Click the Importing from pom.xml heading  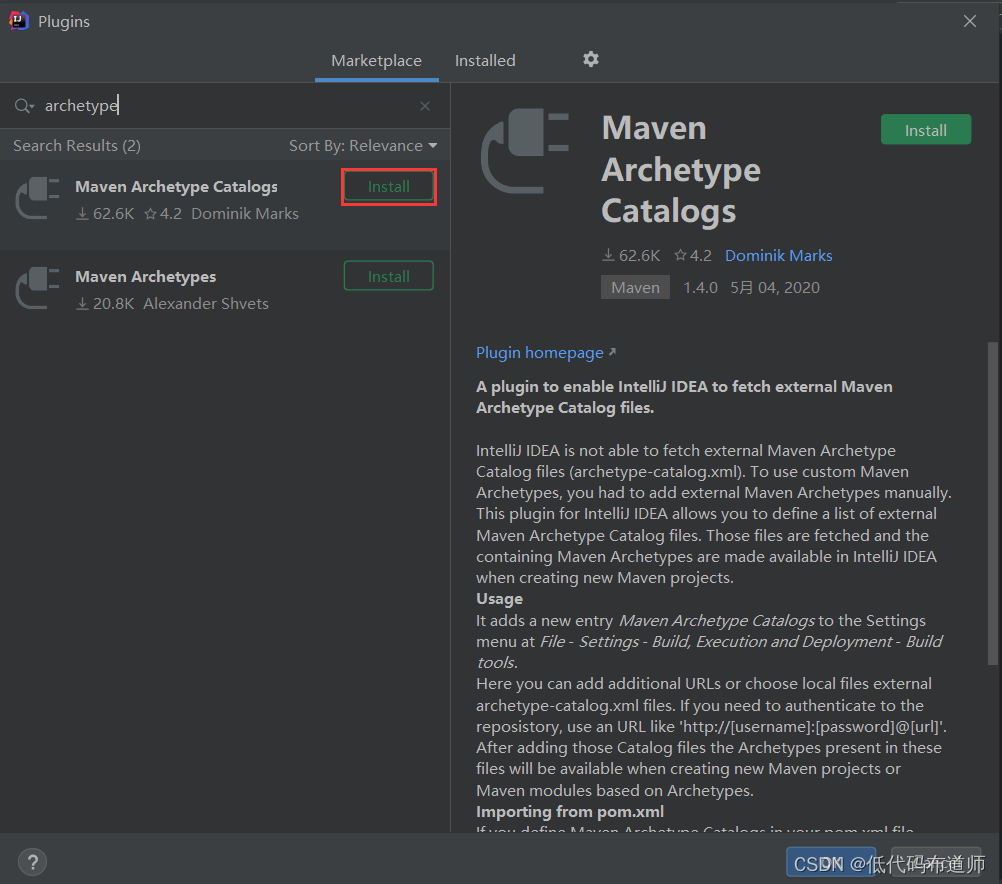pyautogui.click(x=569, y=812)
